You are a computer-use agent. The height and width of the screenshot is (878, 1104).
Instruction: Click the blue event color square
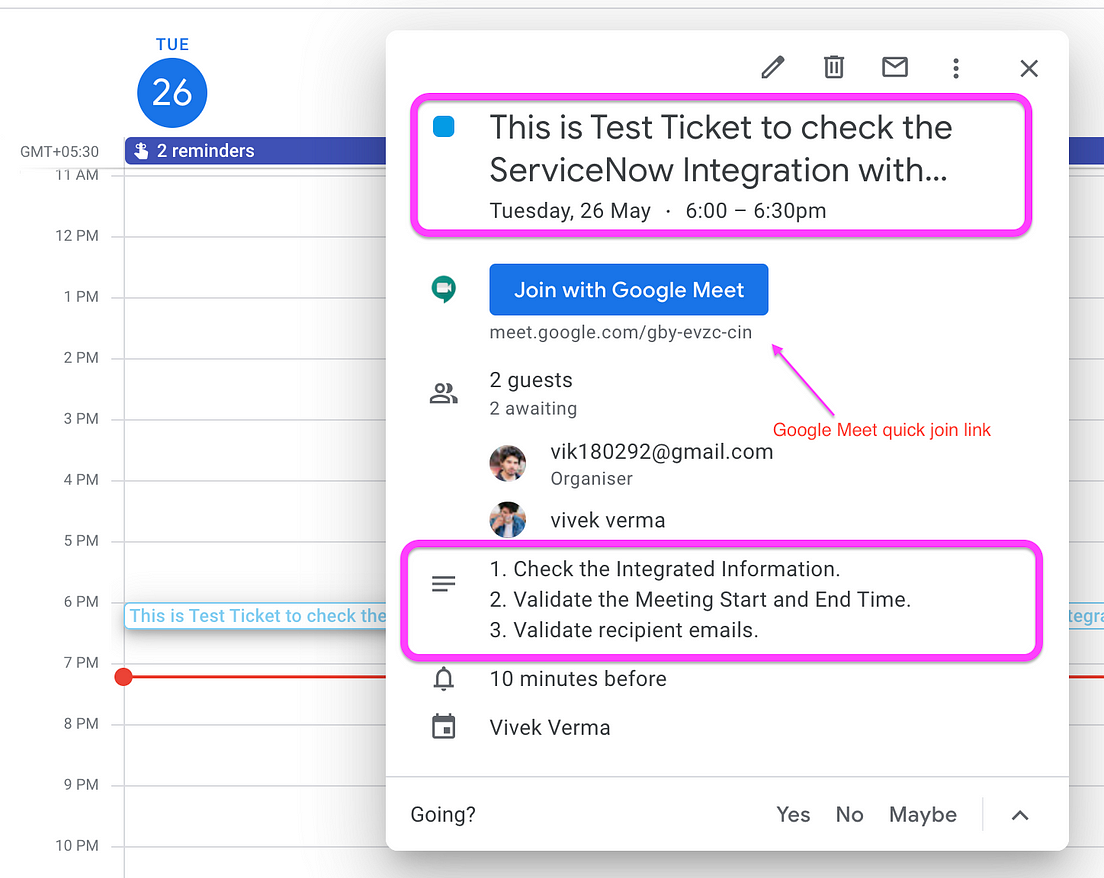[444, 127]
